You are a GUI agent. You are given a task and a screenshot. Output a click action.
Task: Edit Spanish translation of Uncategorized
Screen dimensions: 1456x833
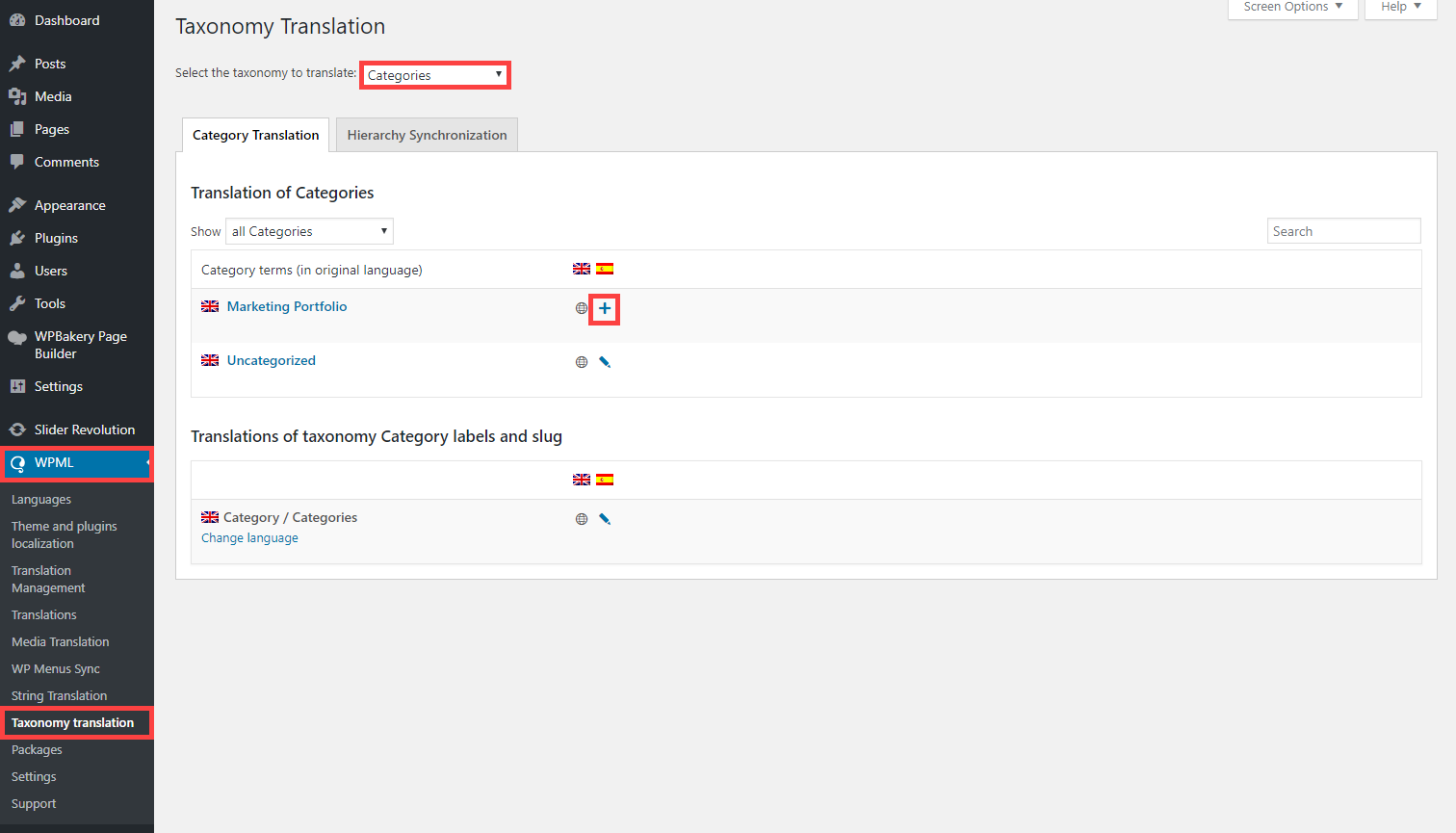tap(605, 362)
